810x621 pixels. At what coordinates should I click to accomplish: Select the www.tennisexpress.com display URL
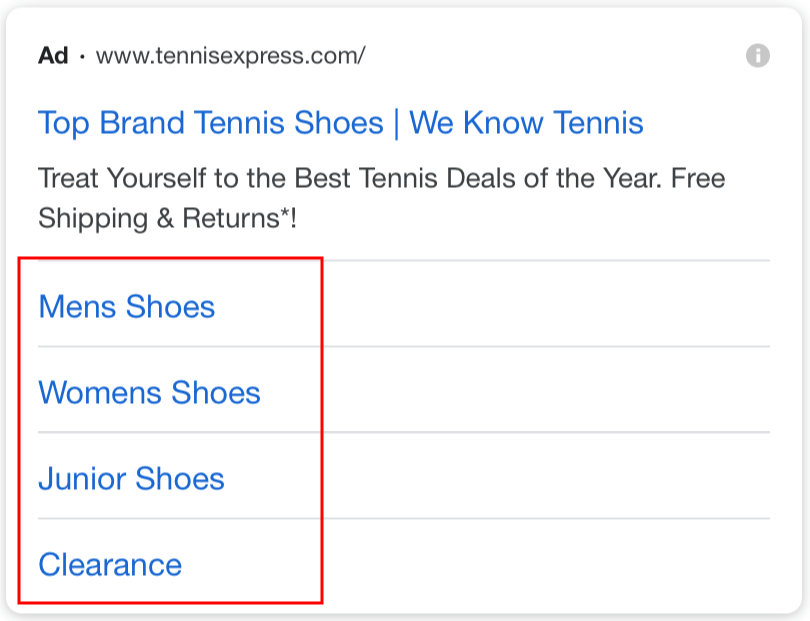pyautogui.click(x=230, y=56)
